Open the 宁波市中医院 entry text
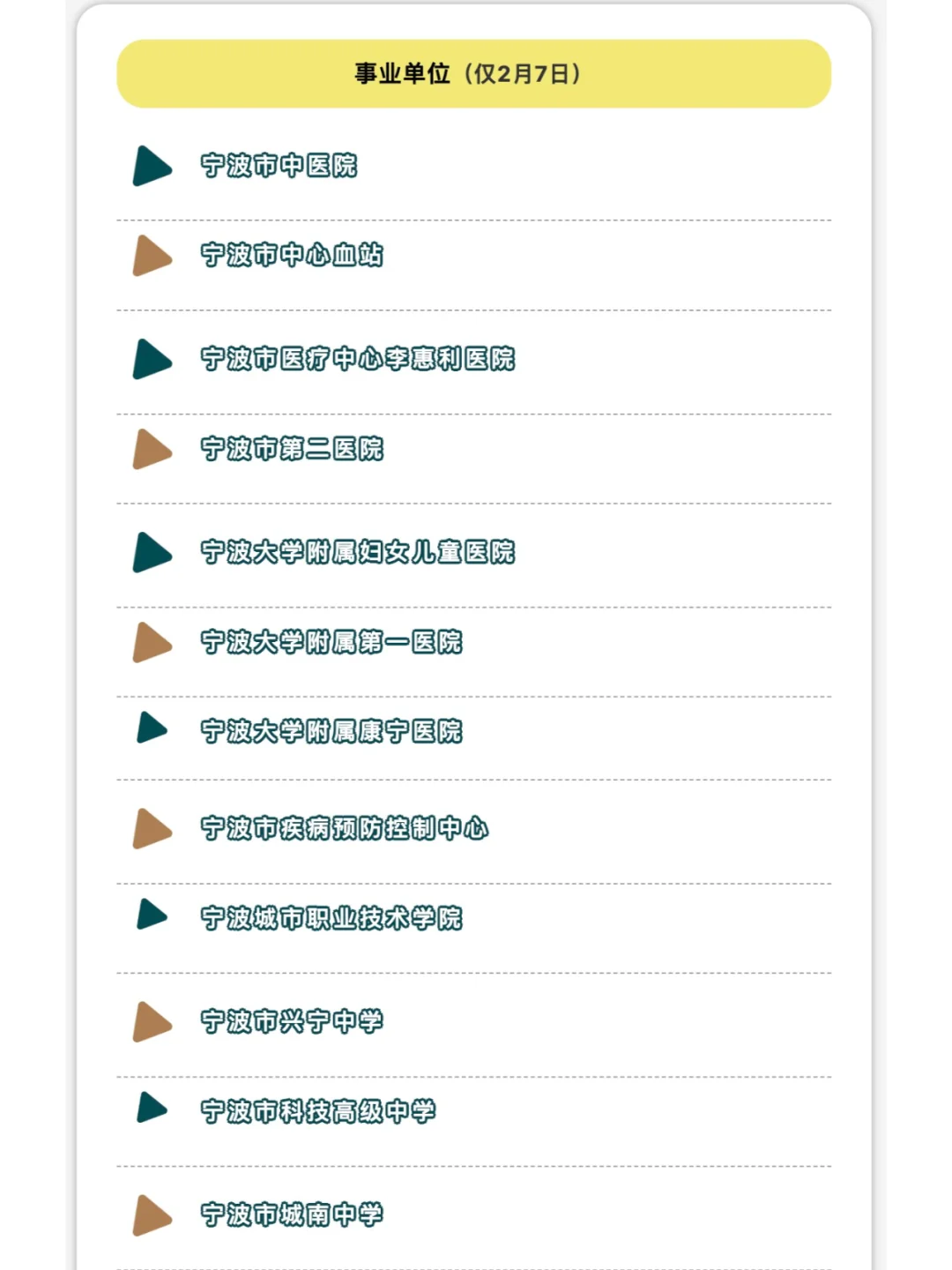Viewport: 952px width, 1270px height. 279,166
